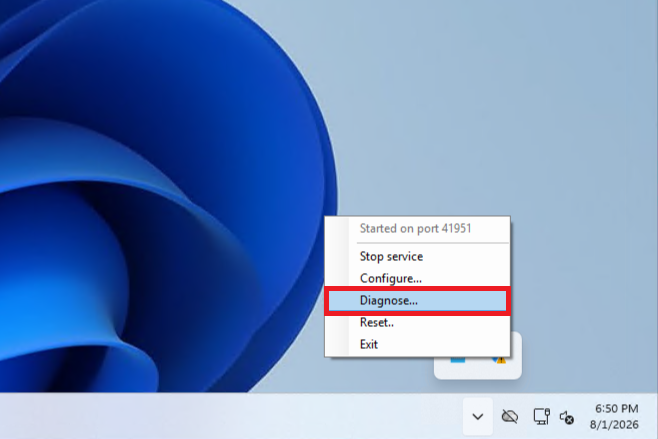Viewport: 658px width, 439px height.
Task: Choose Stop service from the context menu
Action: tap(417, 256)
